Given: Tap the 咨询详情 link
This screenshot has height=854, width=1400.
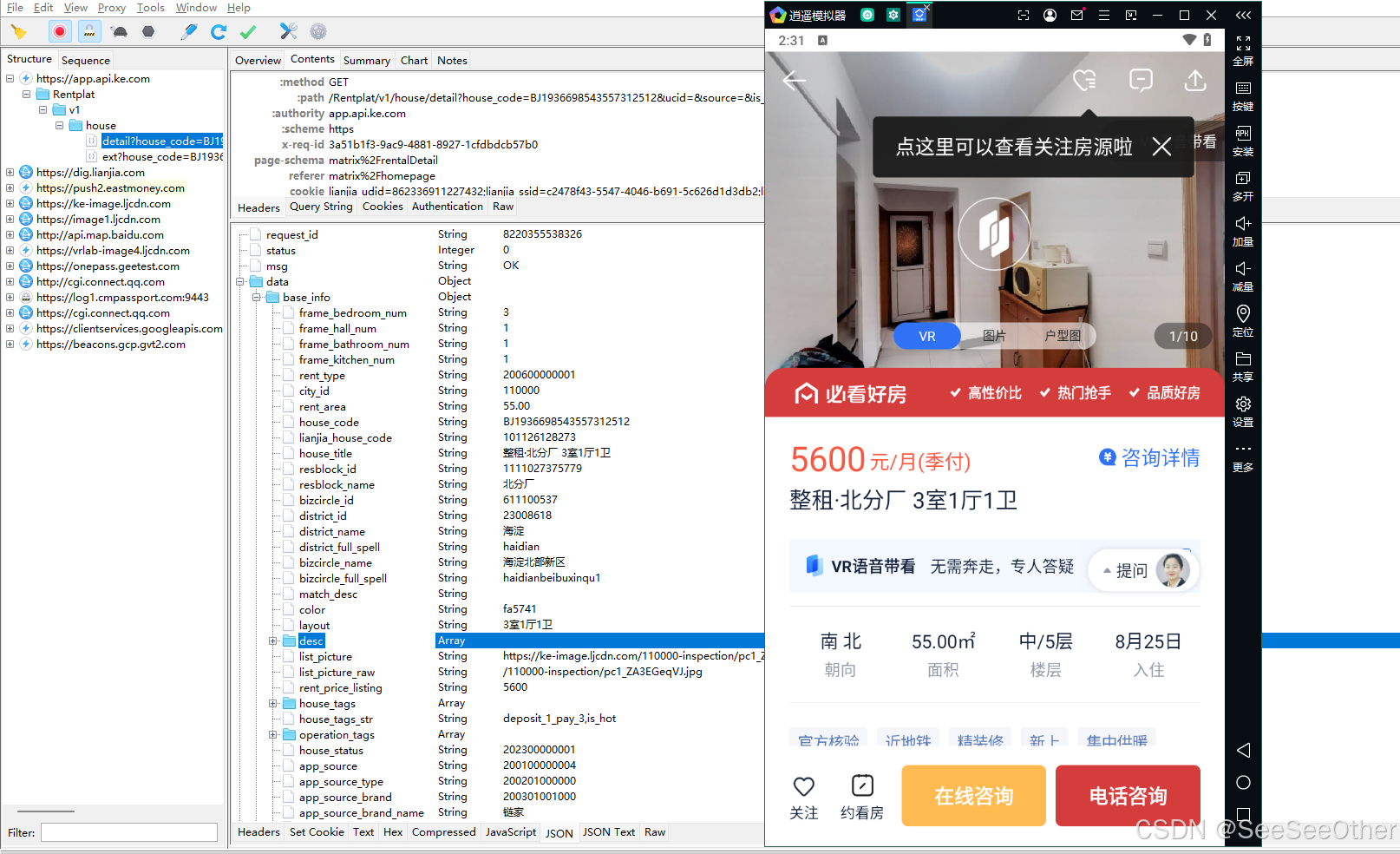Looking at the screenshot, I should pyautogui.click(x=1149, y=457).
